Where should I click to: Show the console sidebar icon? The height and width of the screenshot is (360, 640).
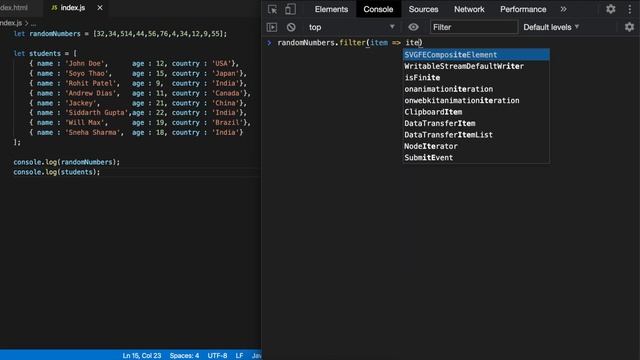(272, 27)
